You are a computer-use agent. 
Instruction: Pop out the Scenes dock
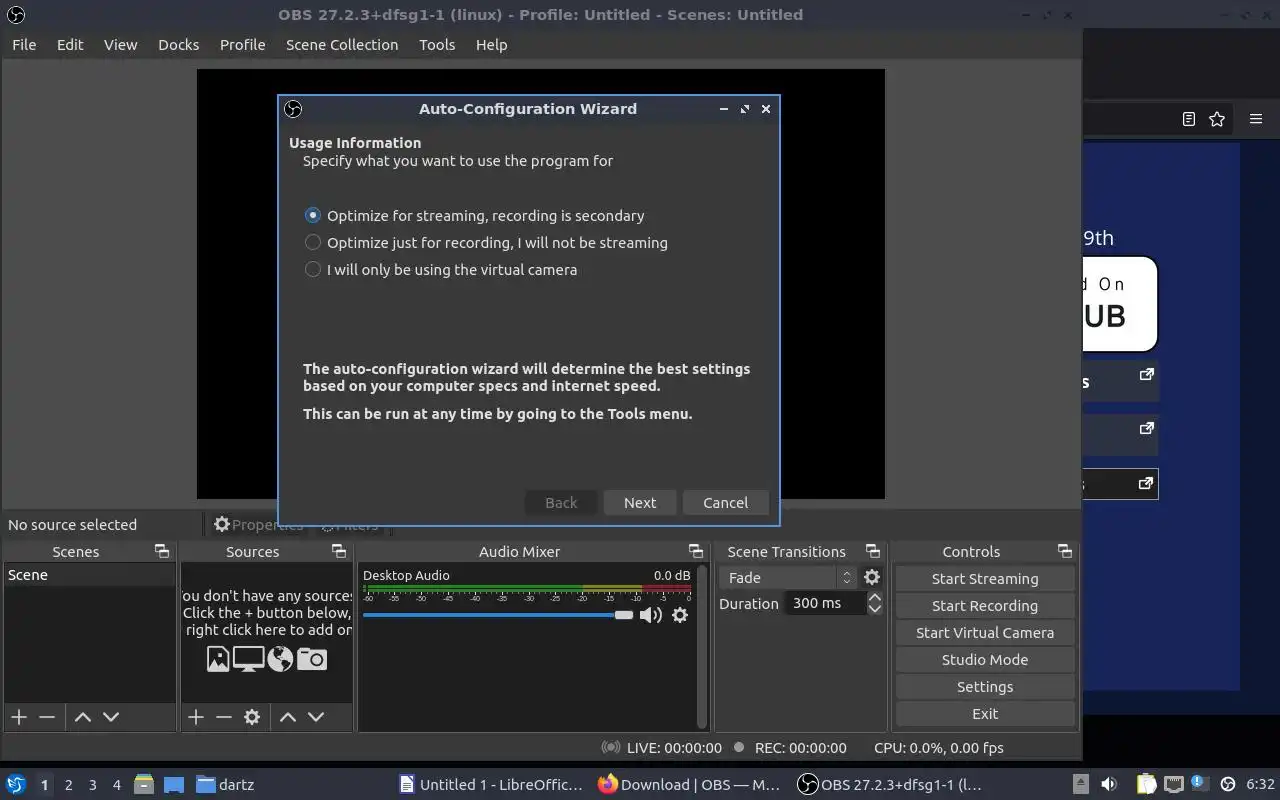161,551
